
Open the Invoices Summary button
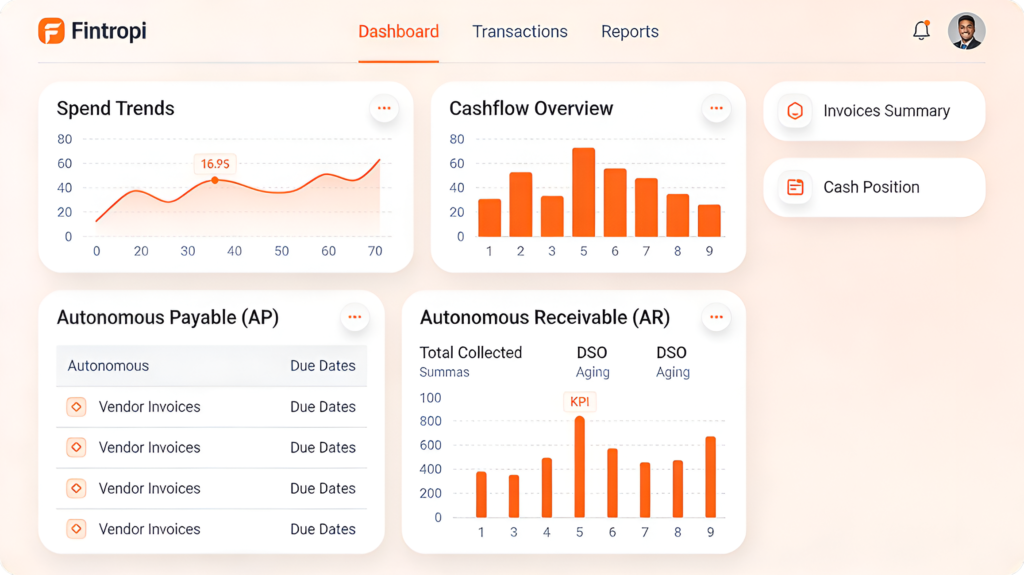[x=874, y=111]
